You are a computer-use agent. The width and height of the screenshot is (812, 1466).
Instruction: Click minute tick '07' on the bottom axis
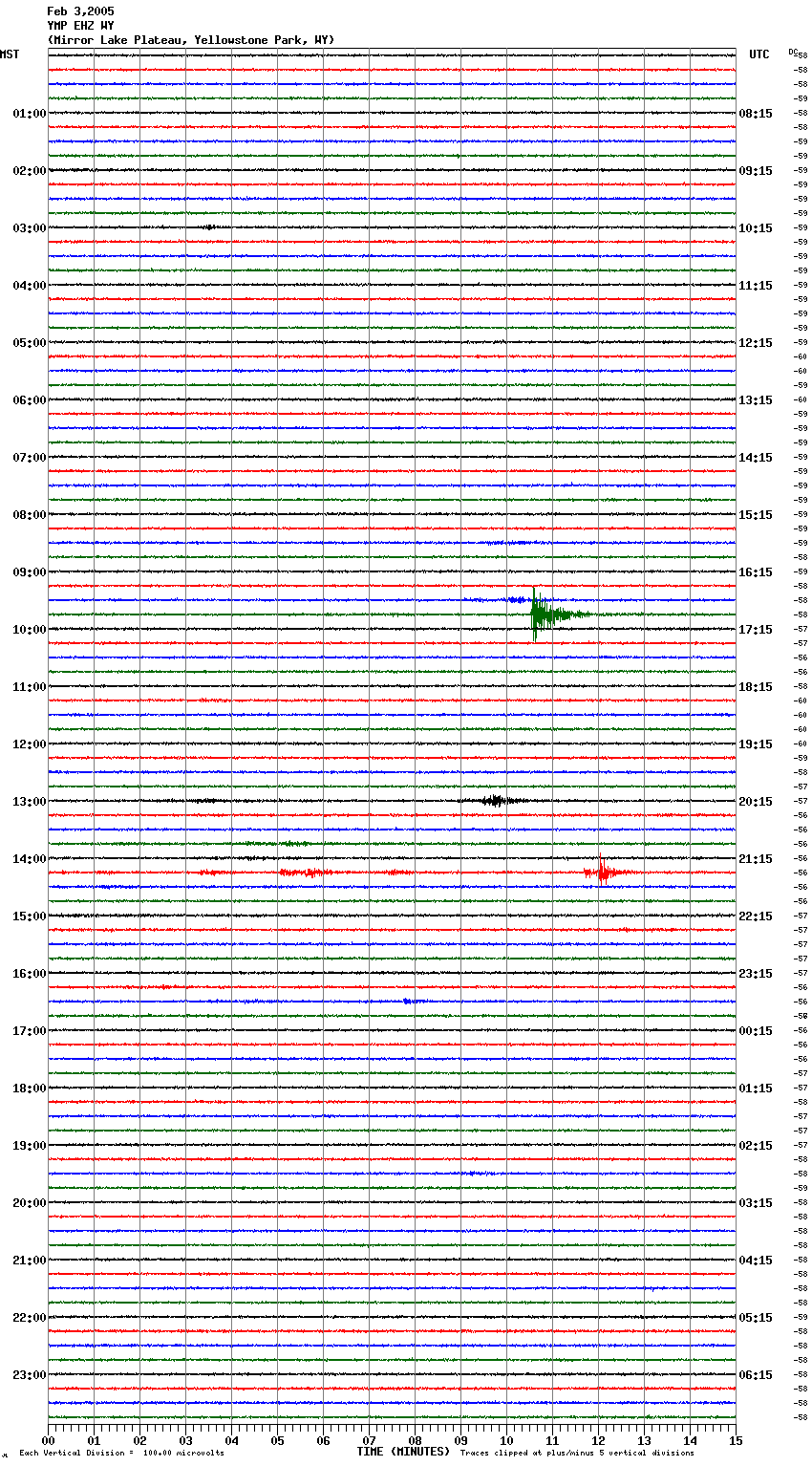(x=369, y=1440)
